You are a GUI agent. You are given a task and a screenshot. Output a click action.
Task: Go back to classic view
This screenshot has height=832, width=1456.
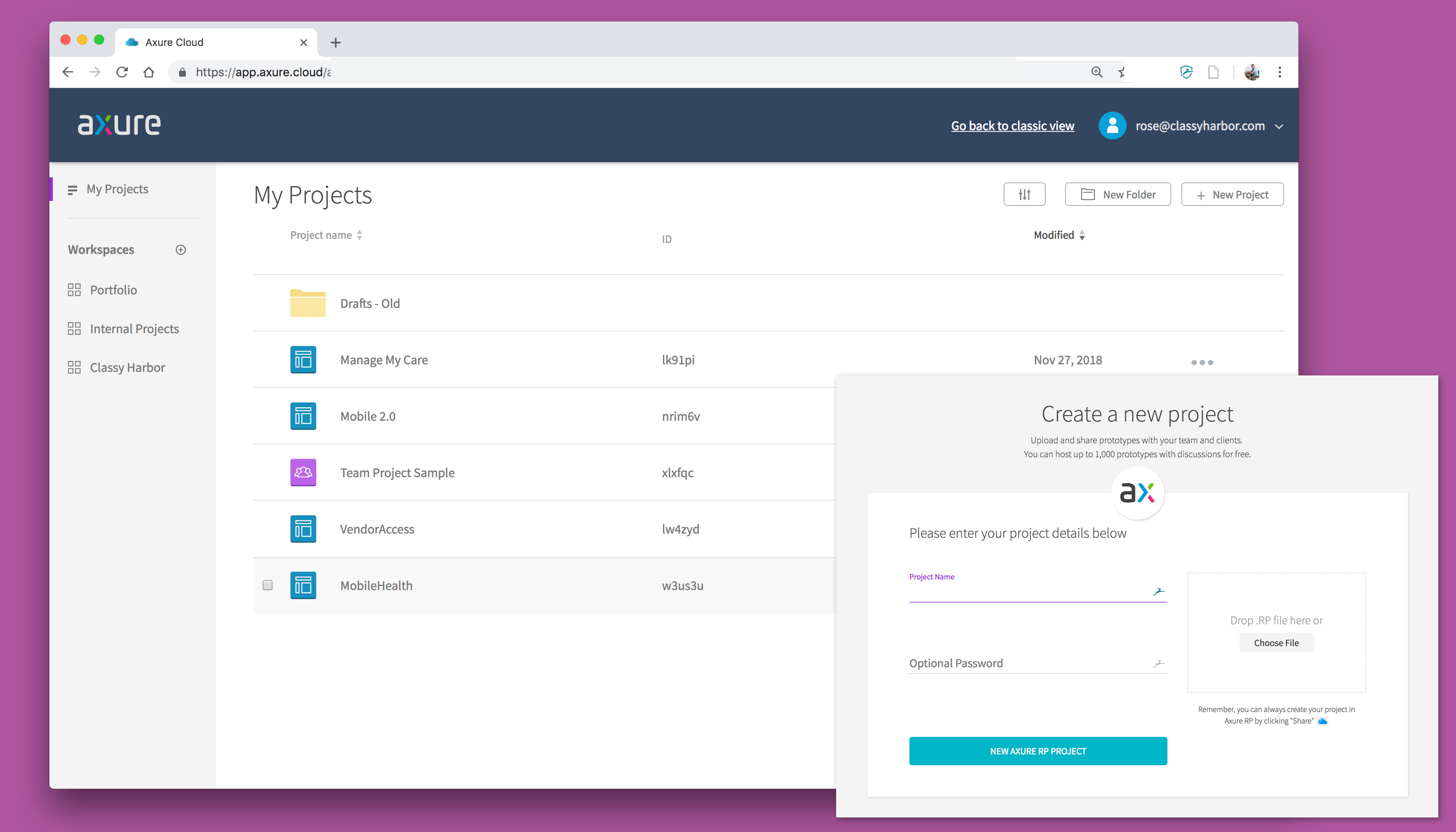click(1012, 126)
